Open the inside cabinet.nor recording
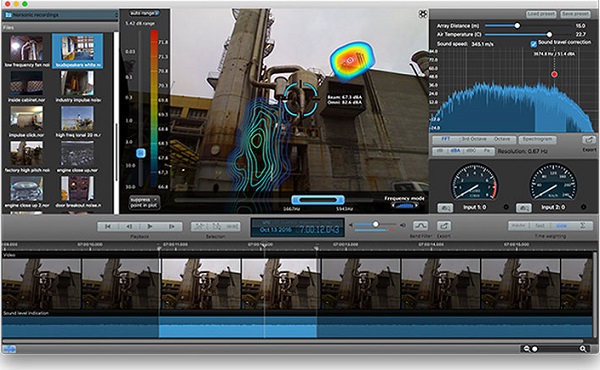Screen dimensions: 600x370 click(x=27, y=86)
